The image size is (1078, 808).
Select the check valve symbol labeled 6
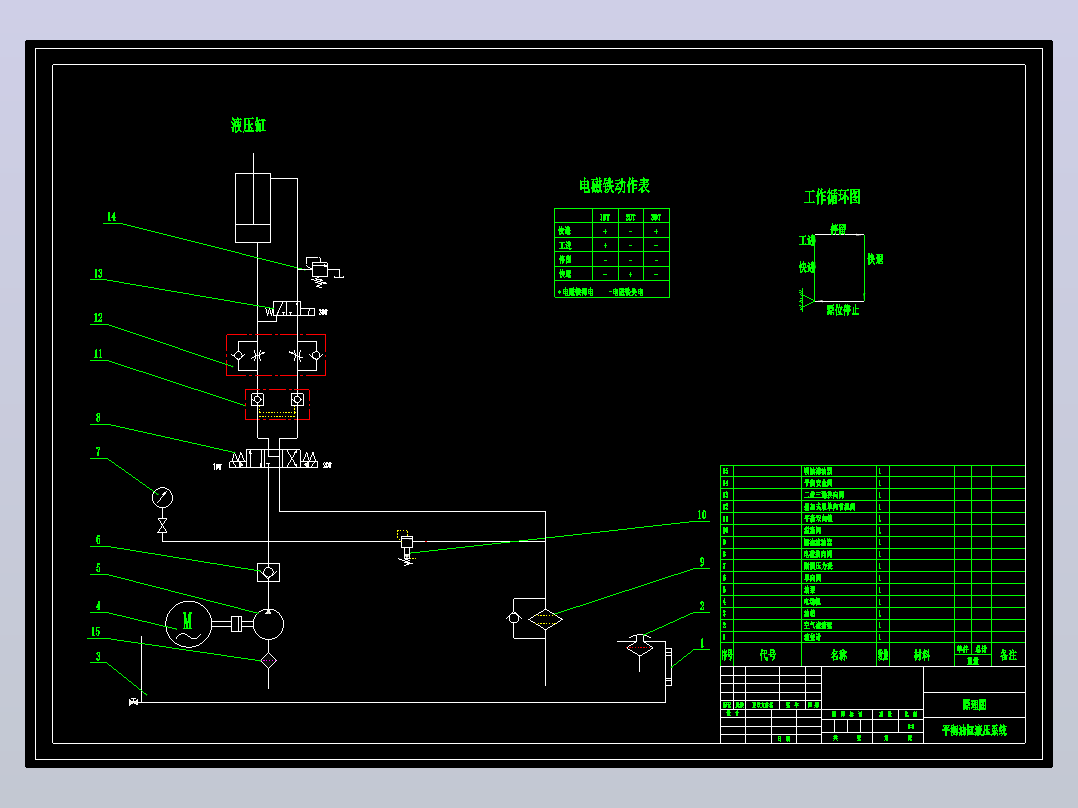tap(268, 572)
